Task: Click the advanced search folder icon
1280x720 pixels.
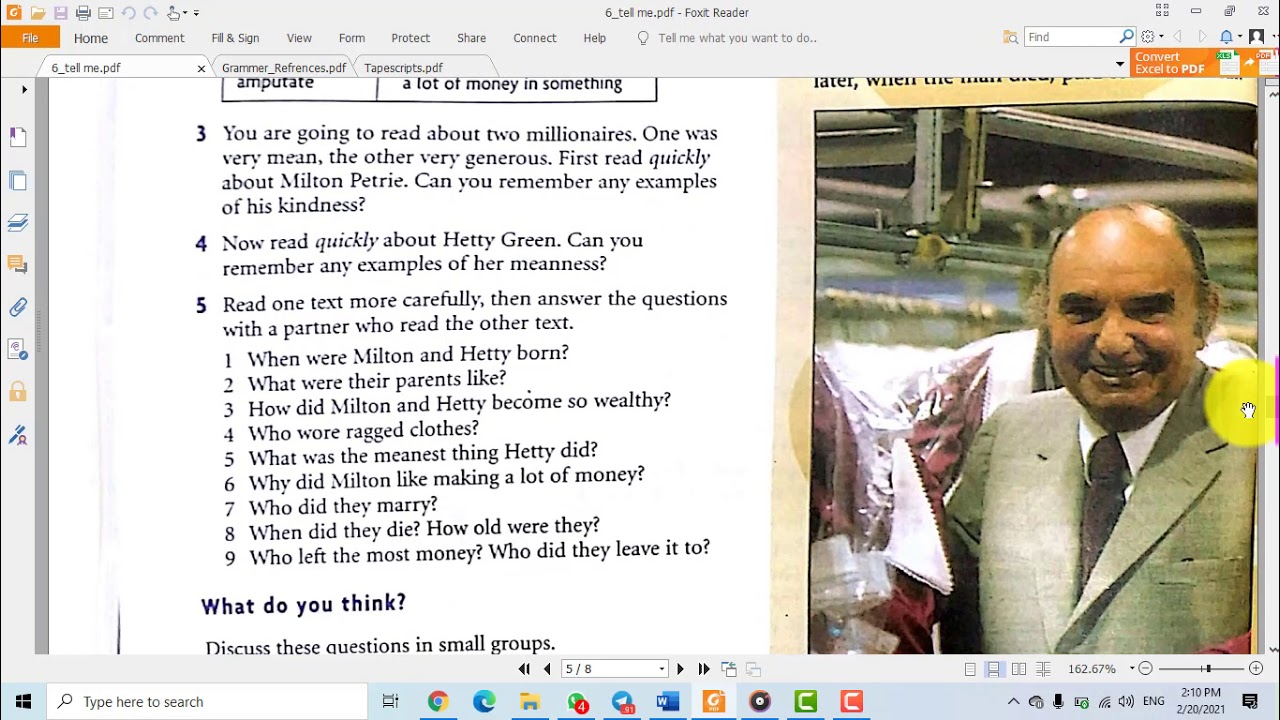Action: pos(1011,37)
